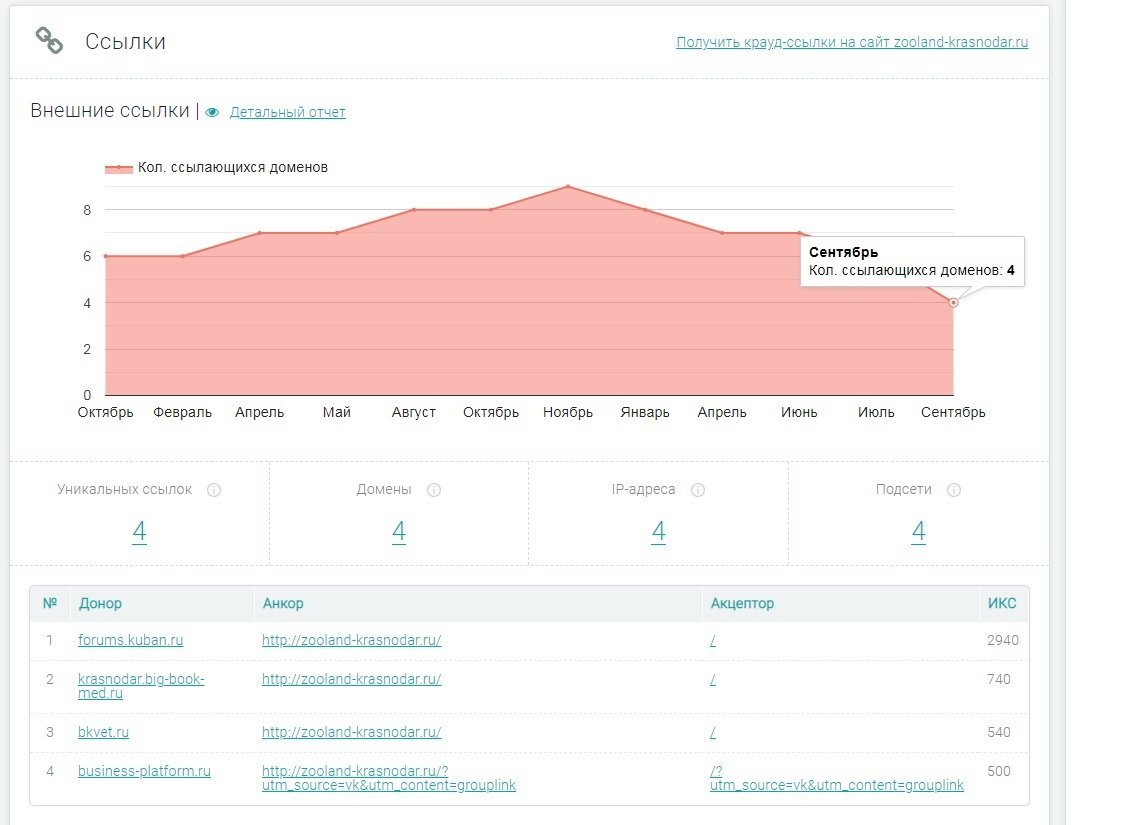Open donor business-platform.ru link
1122x825 pixels.
(x=145, y=772)
